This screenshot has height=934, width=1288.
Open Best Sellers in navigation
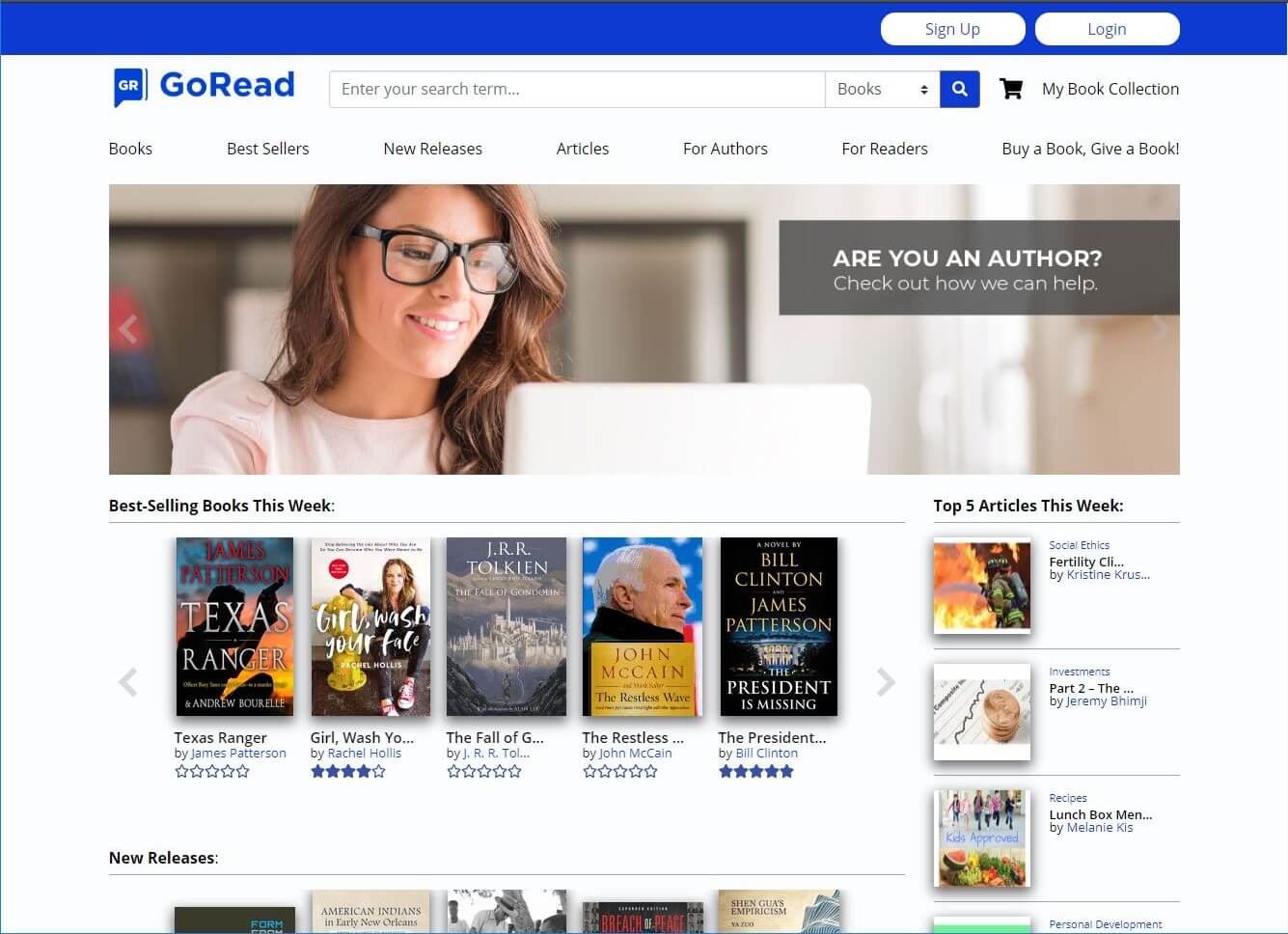pos(267,149)
